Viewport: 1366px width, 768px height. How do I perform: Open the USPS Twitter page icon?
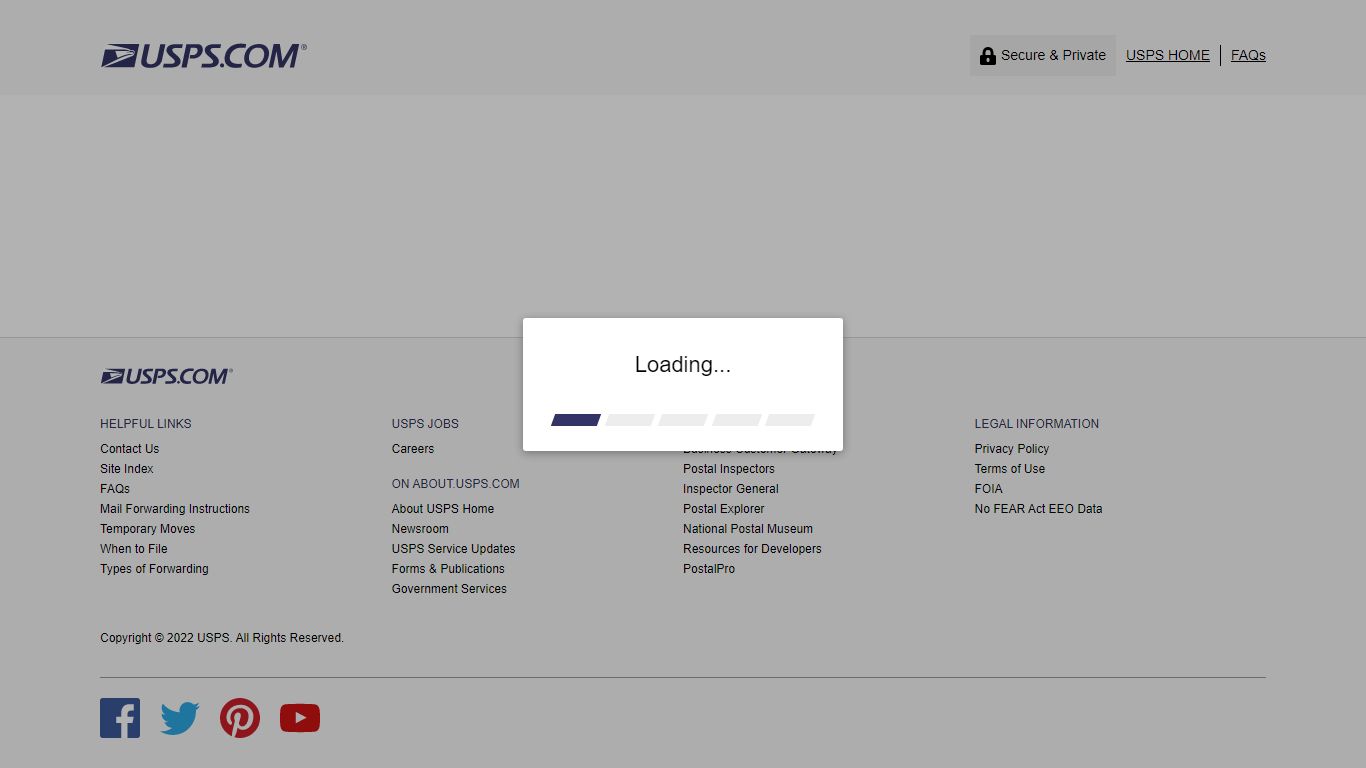(180, 718)
